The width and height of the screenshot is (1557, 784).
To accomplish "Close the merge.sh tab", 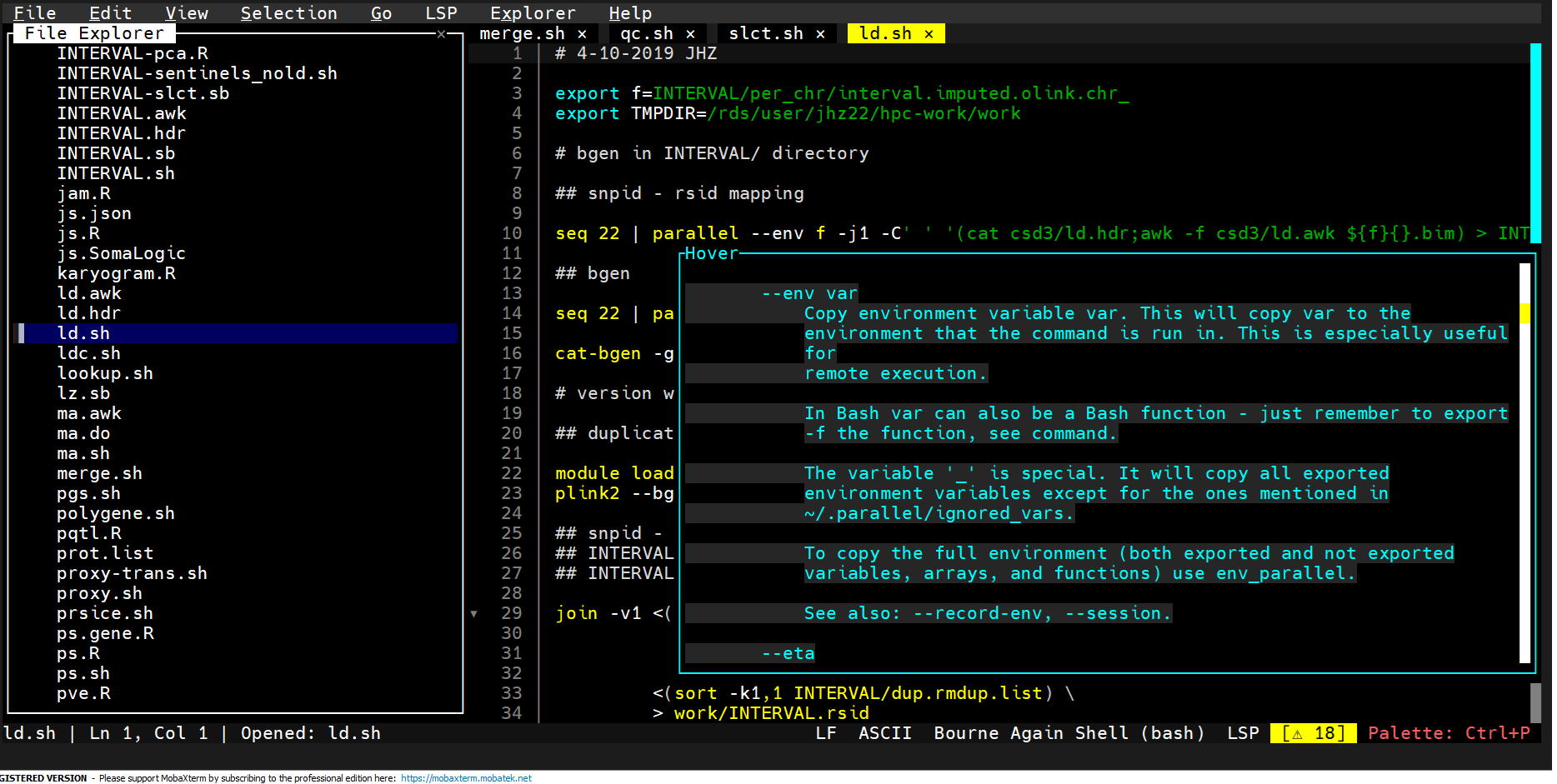I will pyautogui.click(x=582, y=34).
